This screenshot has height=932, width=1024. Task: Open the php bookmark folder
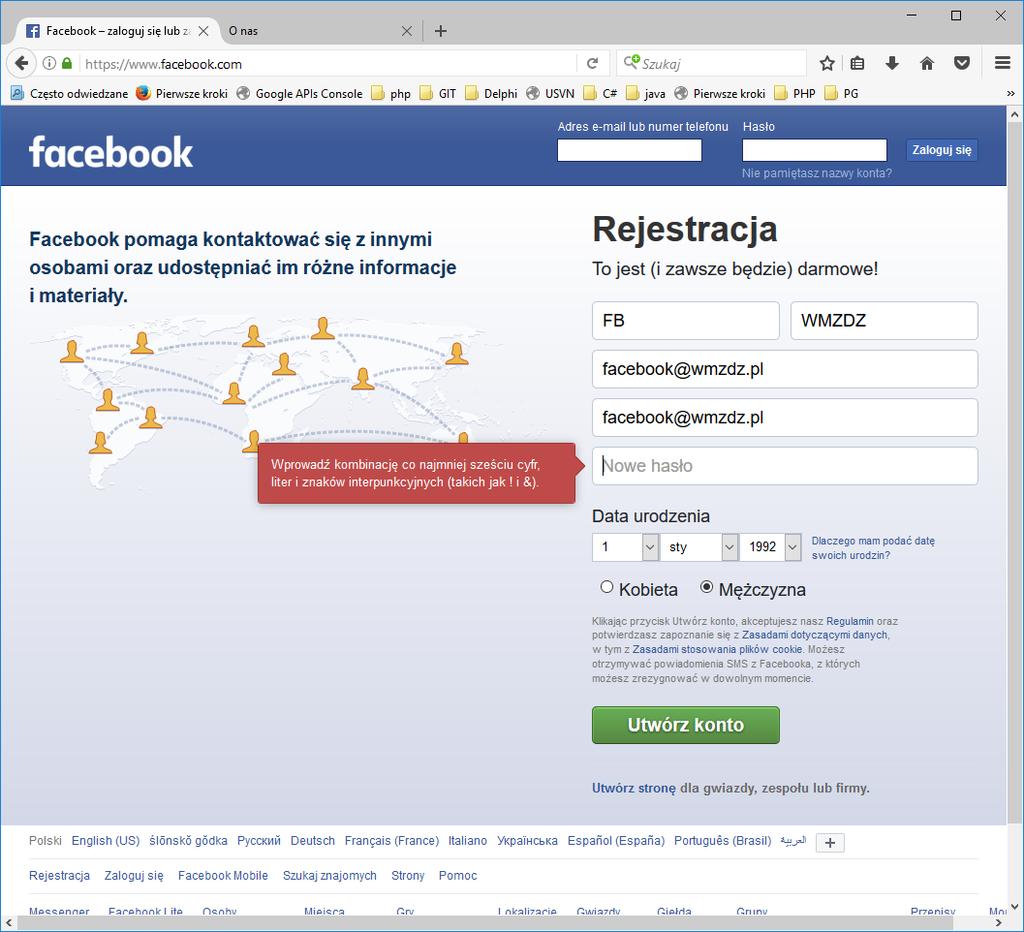[x=391, y=93]
